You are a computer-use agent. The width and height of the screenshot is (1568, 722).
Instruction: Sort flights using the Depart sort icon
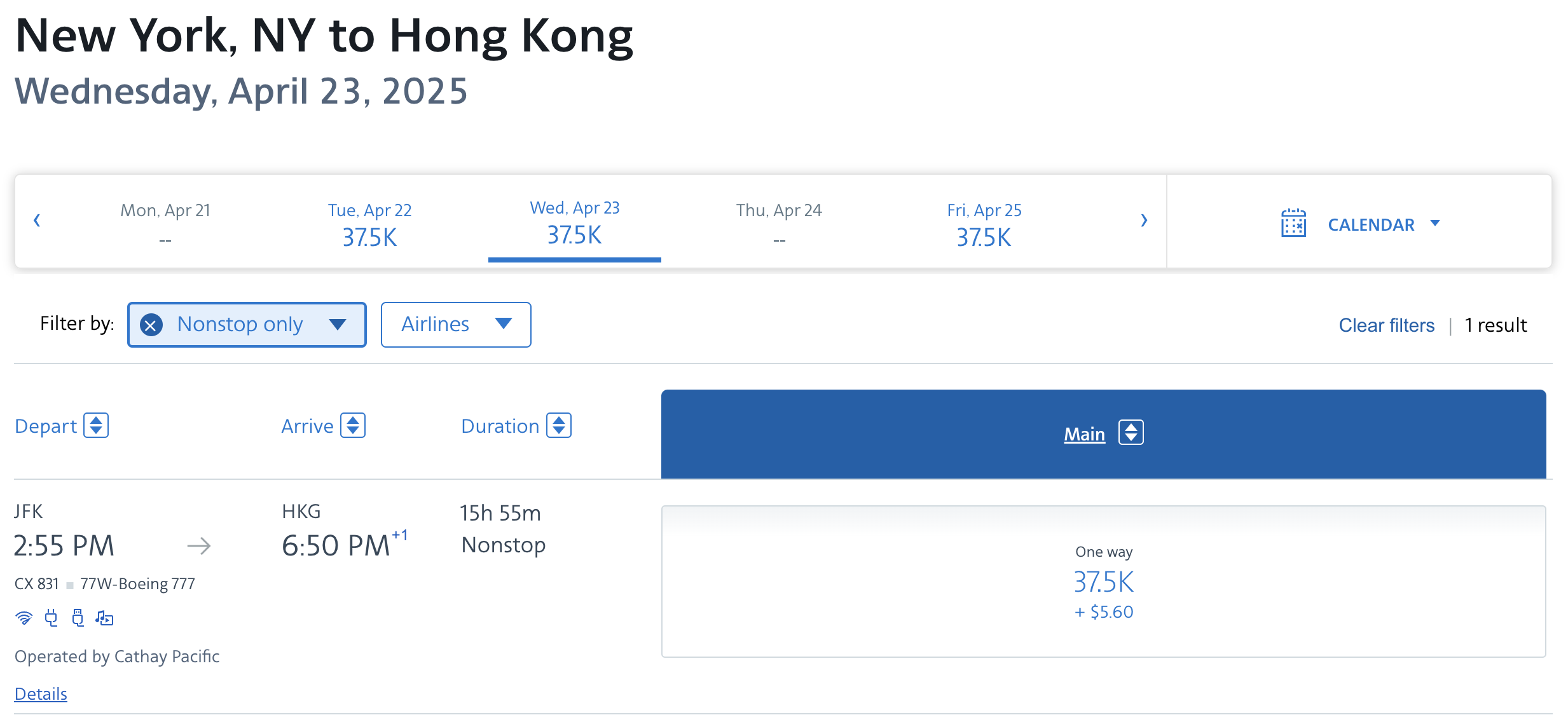96,425
